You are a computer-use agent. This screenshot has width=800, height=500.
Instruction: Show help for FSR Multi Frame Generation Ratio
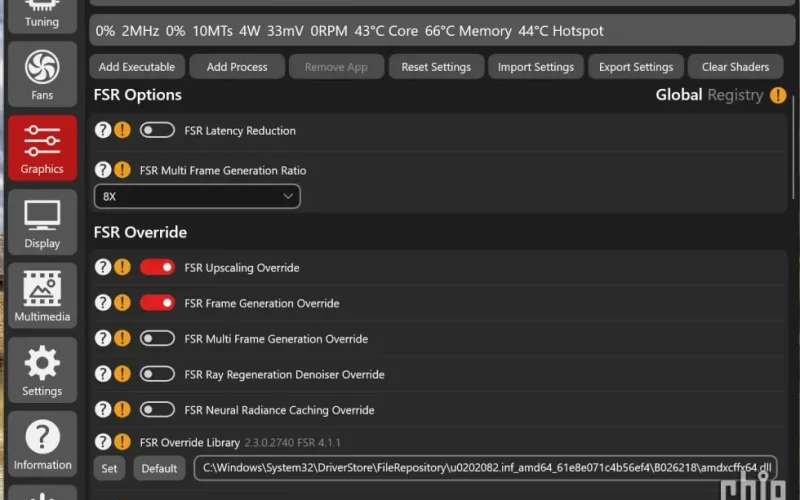pyautogui.click(x=103, y=170)
